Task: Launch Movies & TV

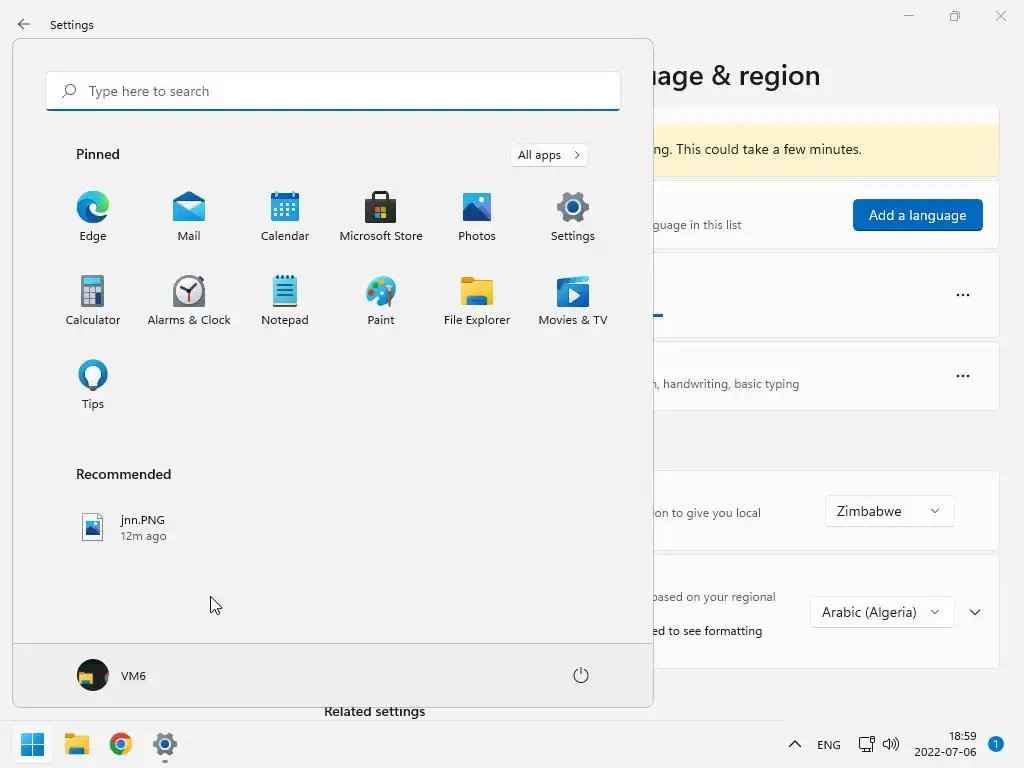Action: (x=573, y=300)
